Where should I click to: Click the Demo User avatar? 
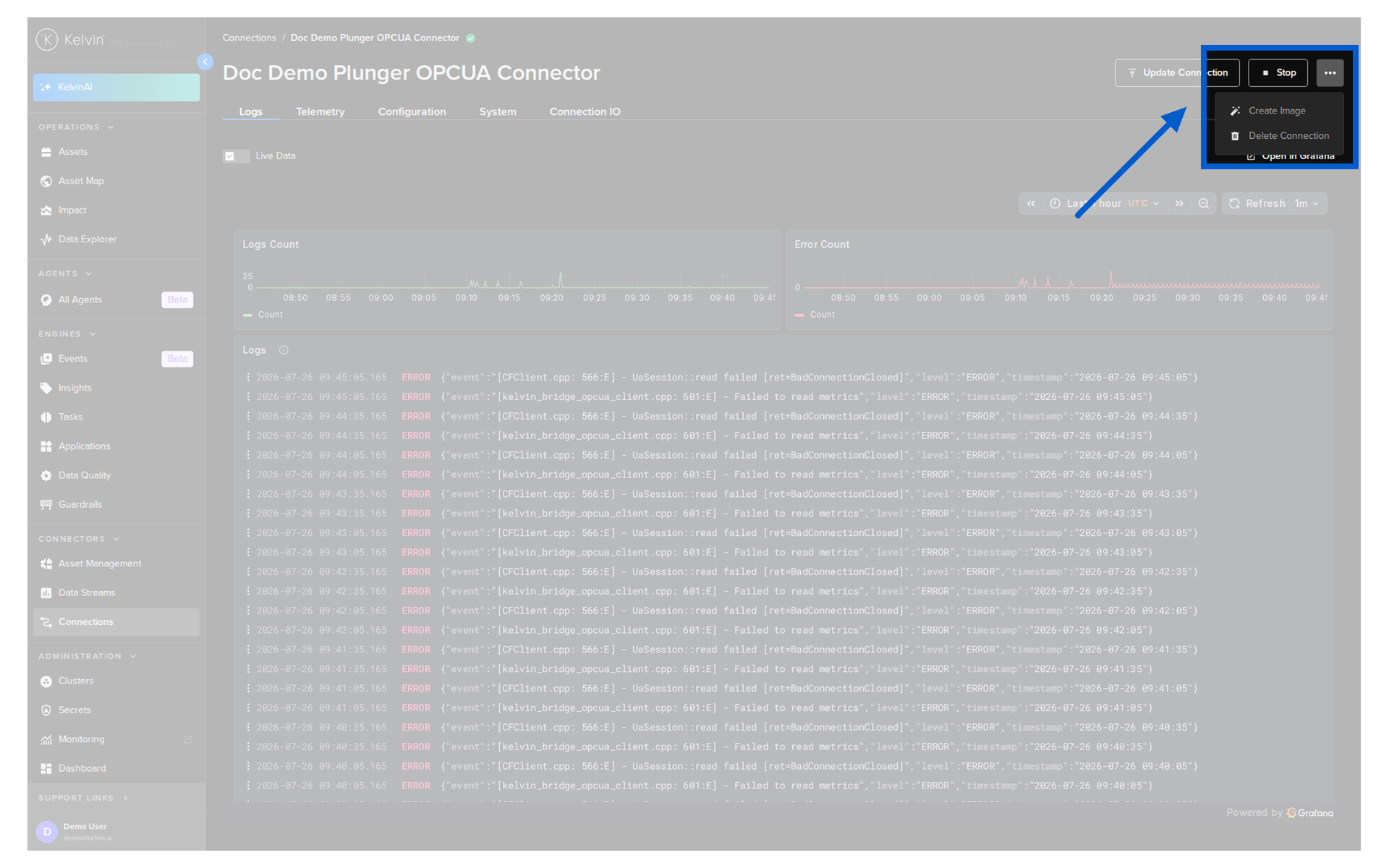46,832
